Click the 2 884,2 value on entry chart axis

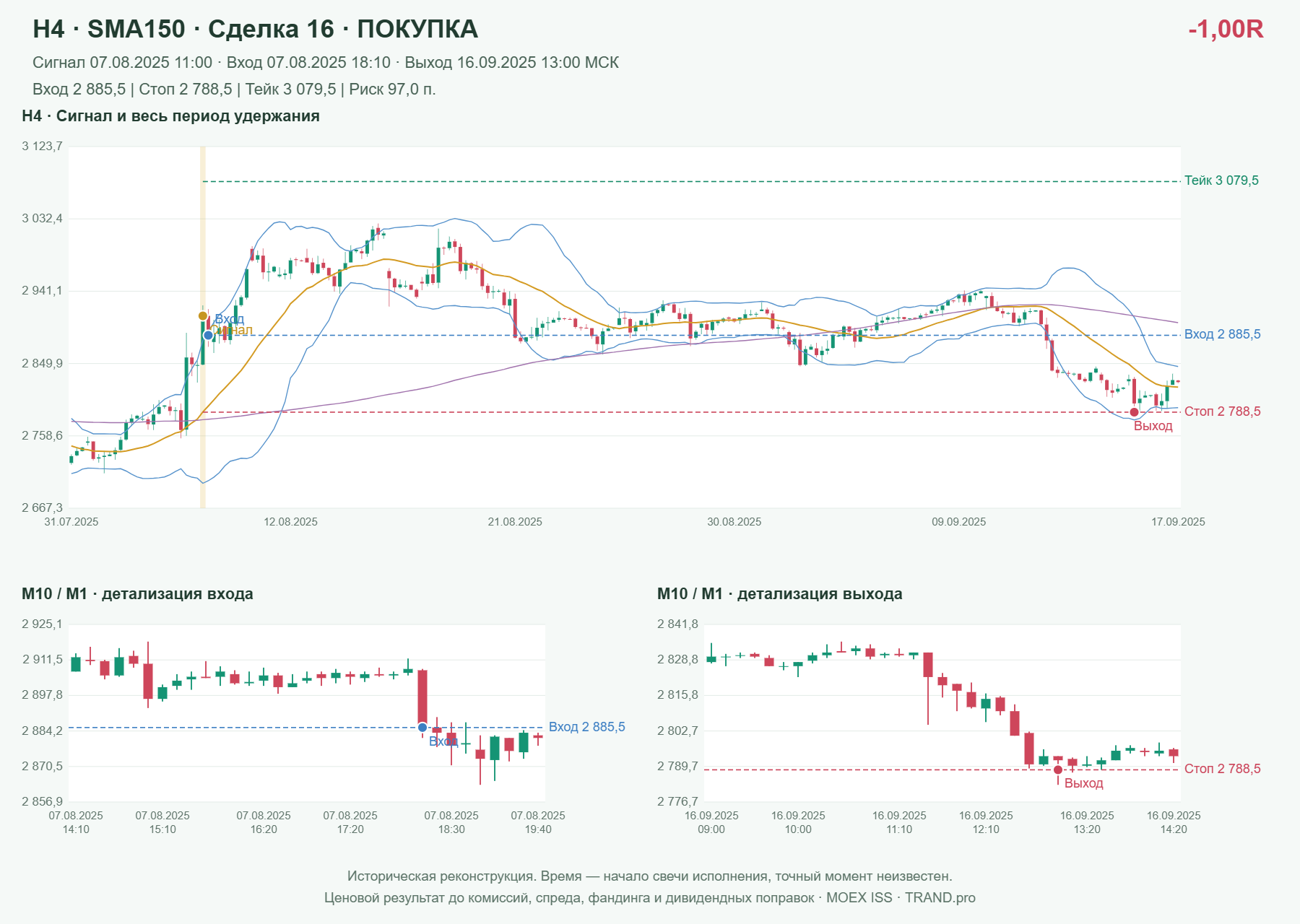42,731
